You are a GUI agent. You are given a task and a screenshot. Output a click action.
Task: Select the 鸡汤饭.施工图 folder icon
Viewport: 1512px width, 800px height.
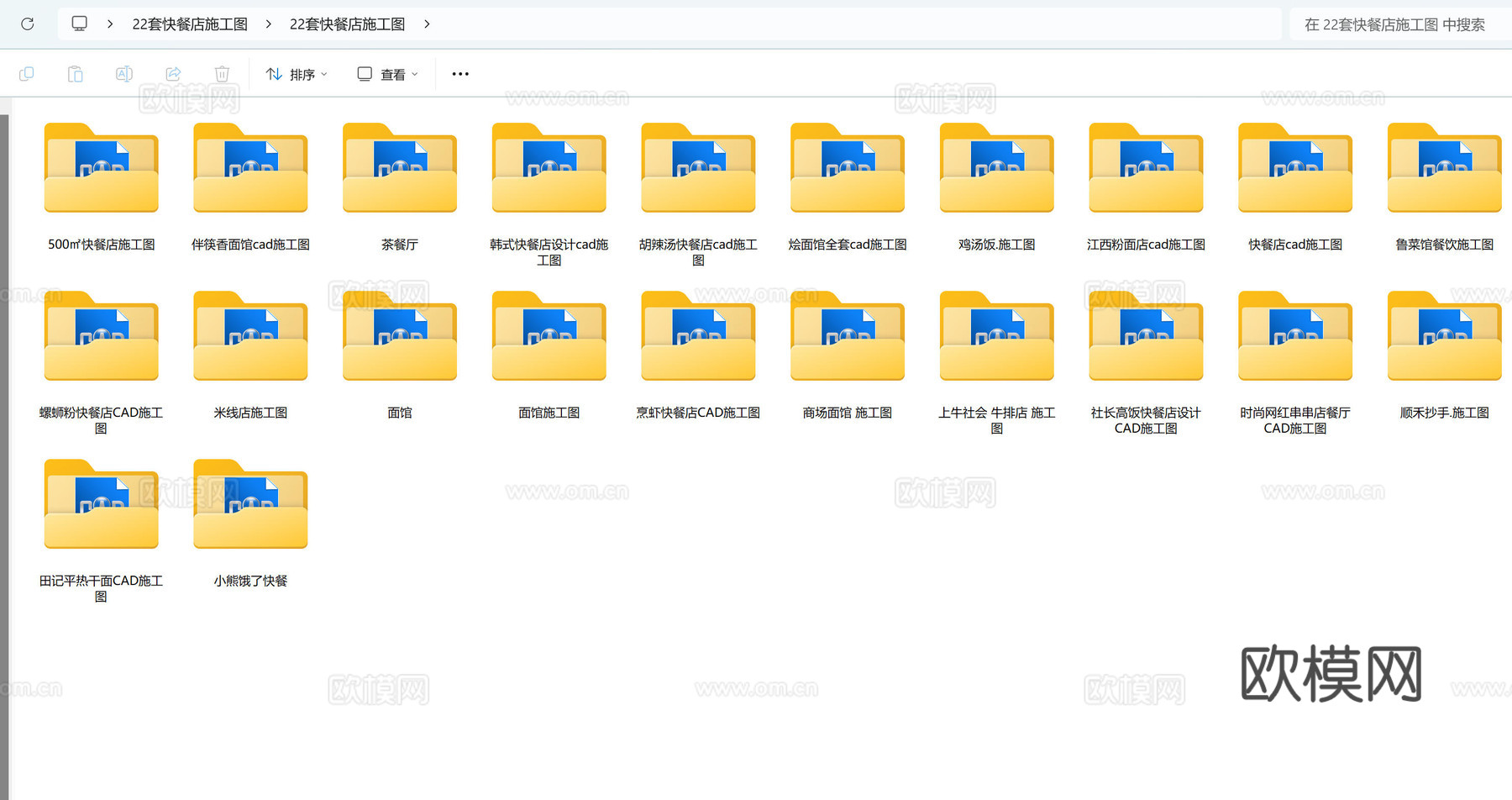(x=997, y=168)
